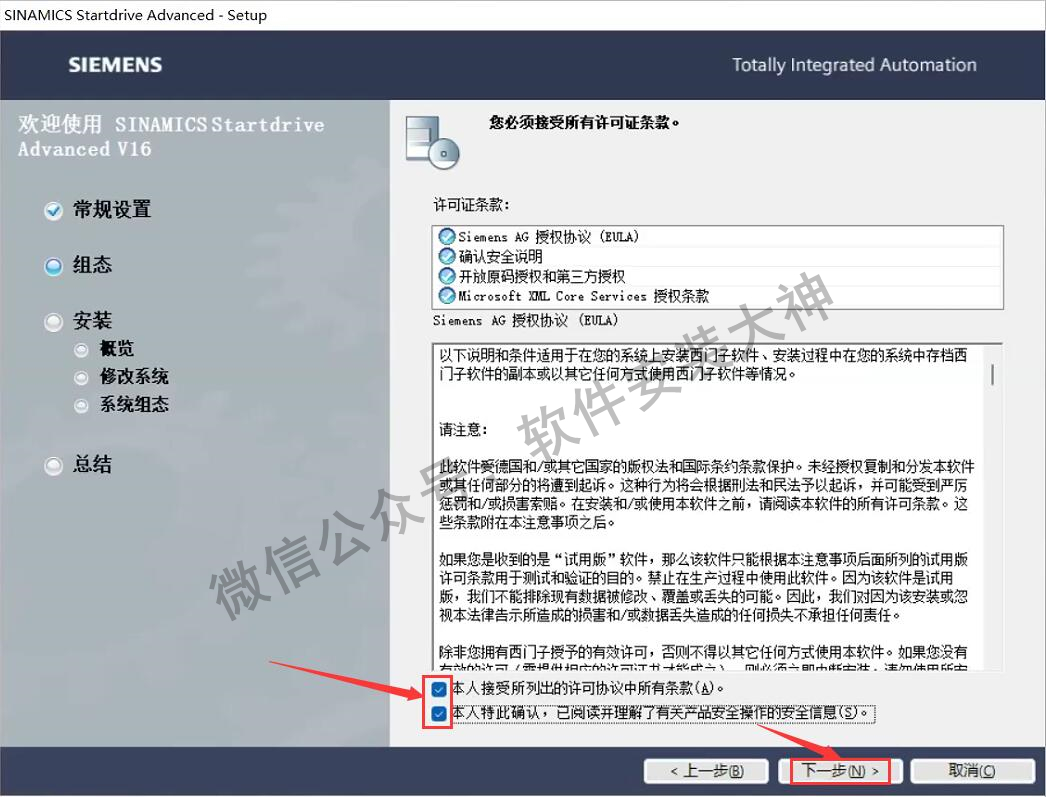
Task: Select 确认安全说明 license row
Action: coord(718,257)
